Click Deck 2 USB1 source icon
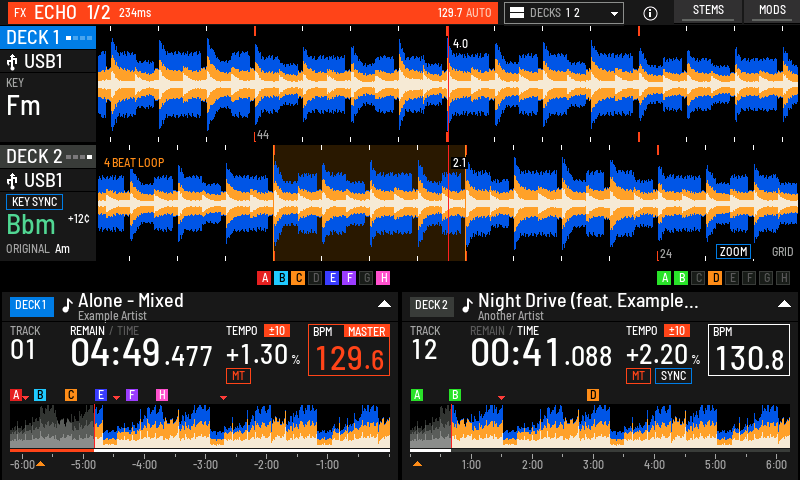 click(12, 181)
